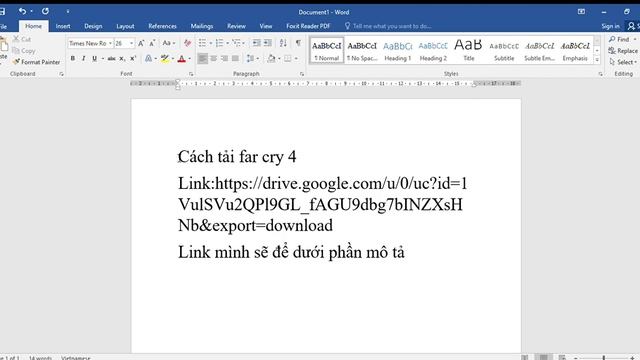This screenshot has height=360, width=640.
Task: Expand the Styles gallery More arrow
Action: click(x=597, y=60)
